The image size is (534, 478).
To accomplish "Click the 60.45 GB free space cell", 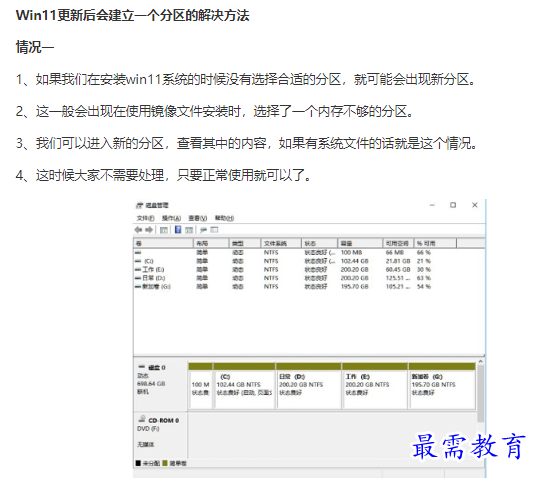I will 398,270.
